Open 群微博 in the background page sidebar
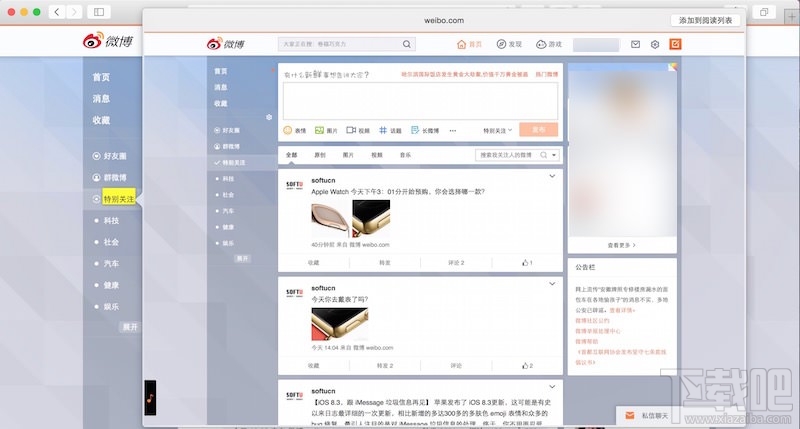Viewport: 800px width, 429px height. (110, 178)
